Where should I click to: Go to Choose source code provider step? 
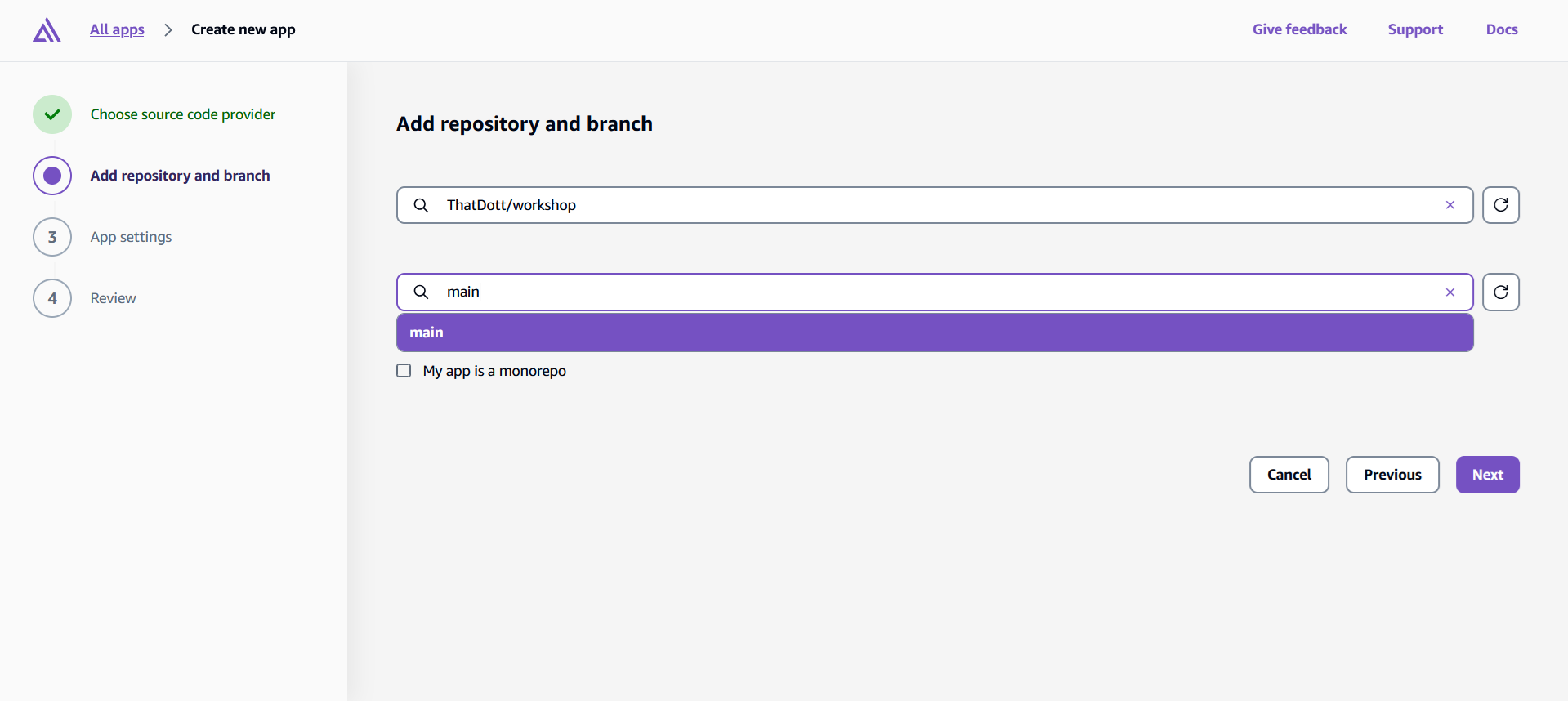coord(183,114)
